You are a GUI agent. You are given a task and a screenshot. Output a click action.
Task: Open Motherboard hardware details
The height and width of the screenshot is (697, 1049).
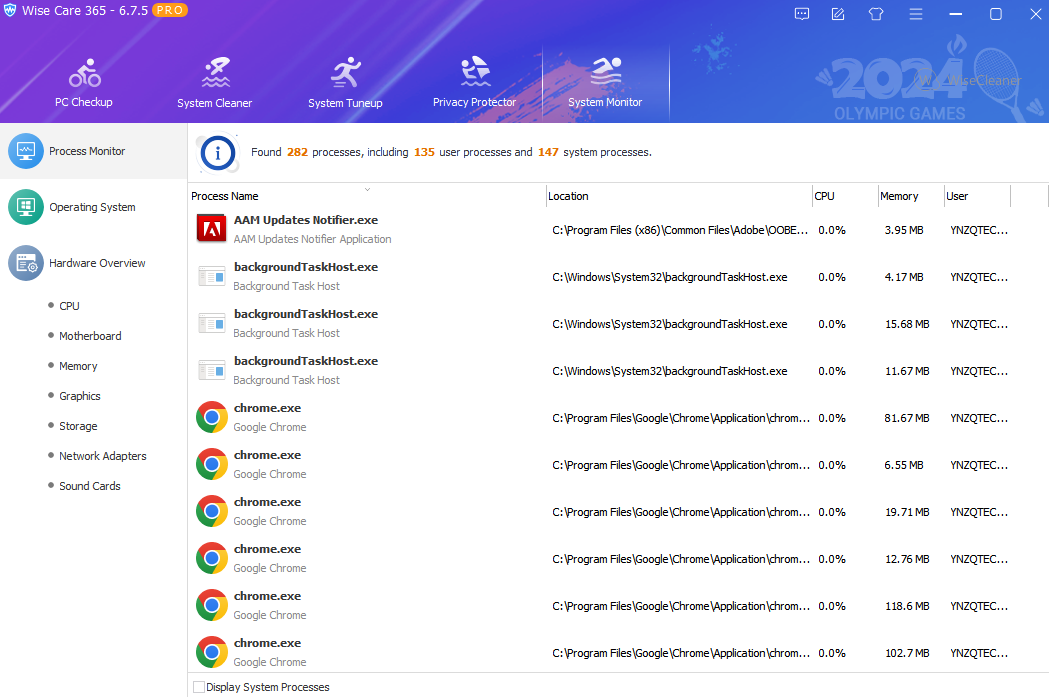(x=90, y=336)
